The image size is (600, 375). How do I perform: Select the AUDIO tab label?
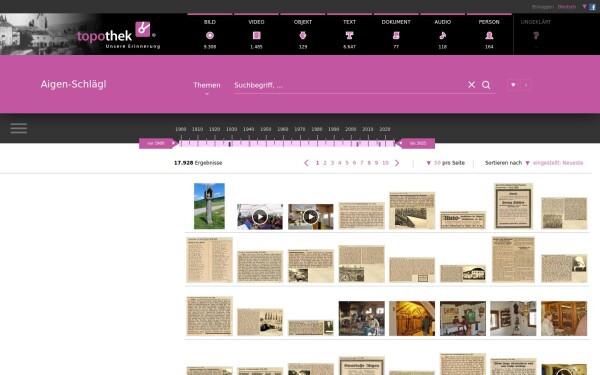(x=443, y=22)
